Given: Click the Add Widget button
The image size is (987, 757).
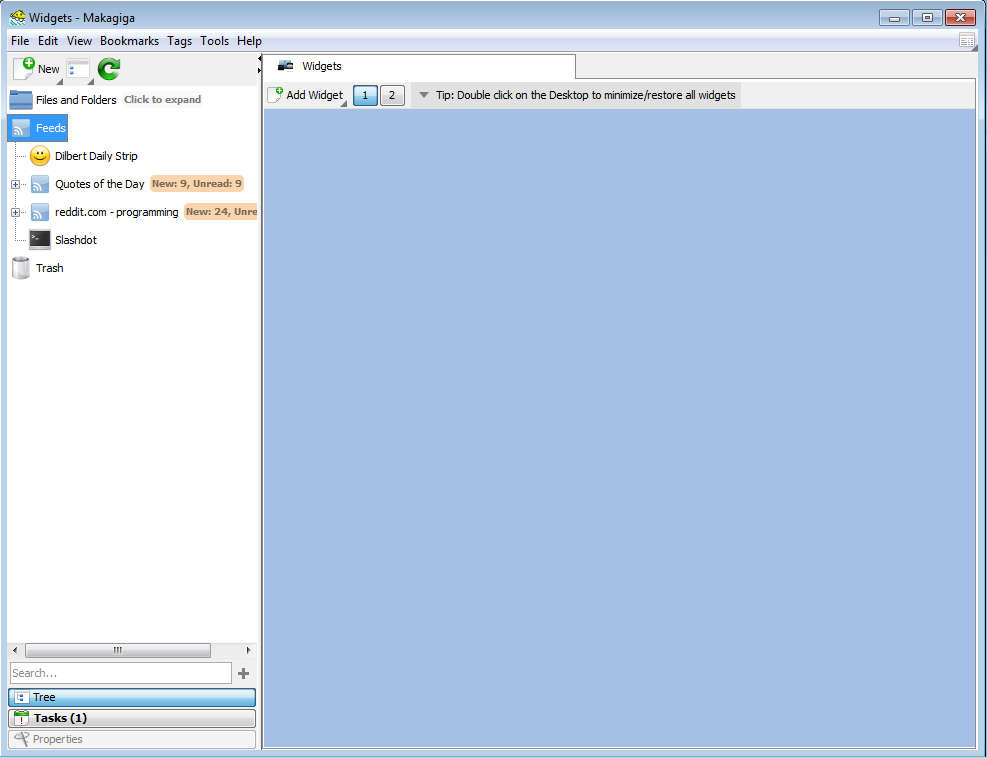Looking at the screenshot, I should pyautogui.click(x=307, y=95).
